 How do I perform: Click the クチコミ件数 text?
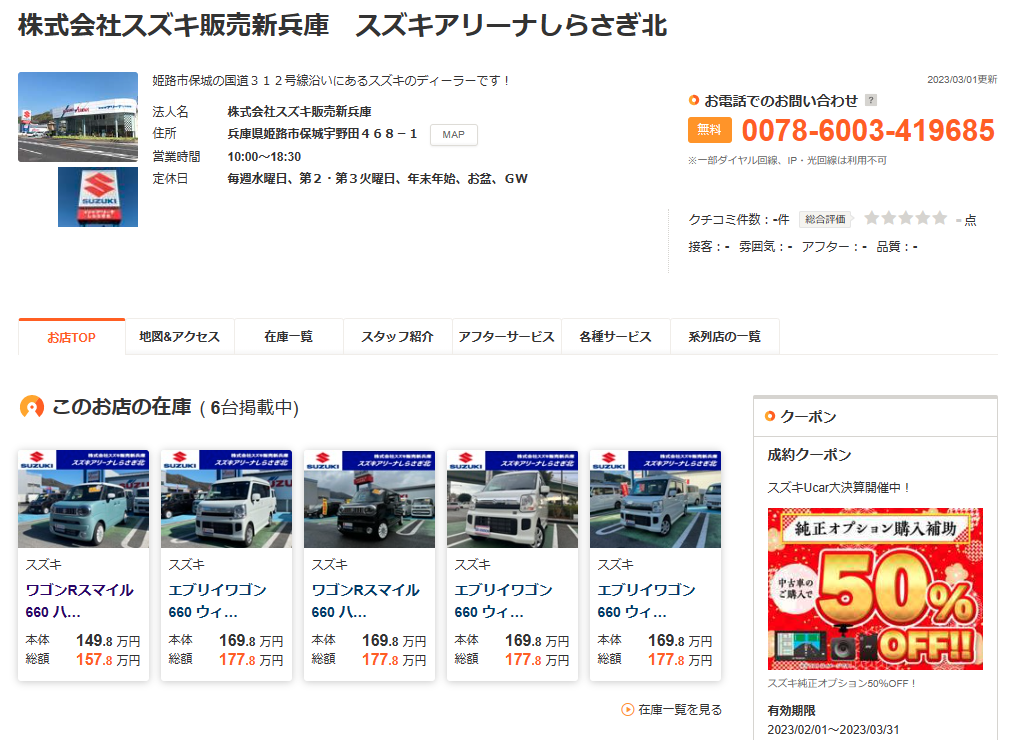pyautogui.click(x=739, y=219)
